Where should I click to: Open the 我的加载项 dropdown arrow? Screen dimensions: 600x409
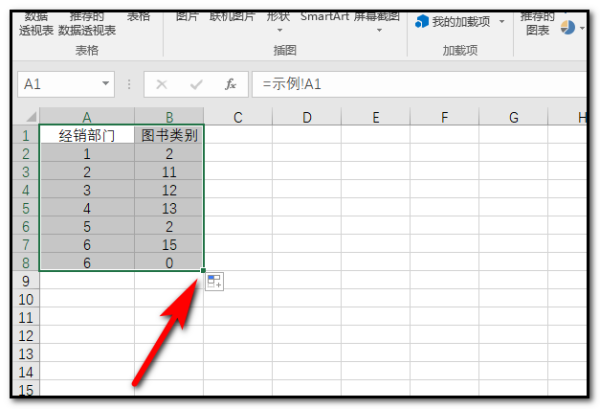click(x=502, y=21)
